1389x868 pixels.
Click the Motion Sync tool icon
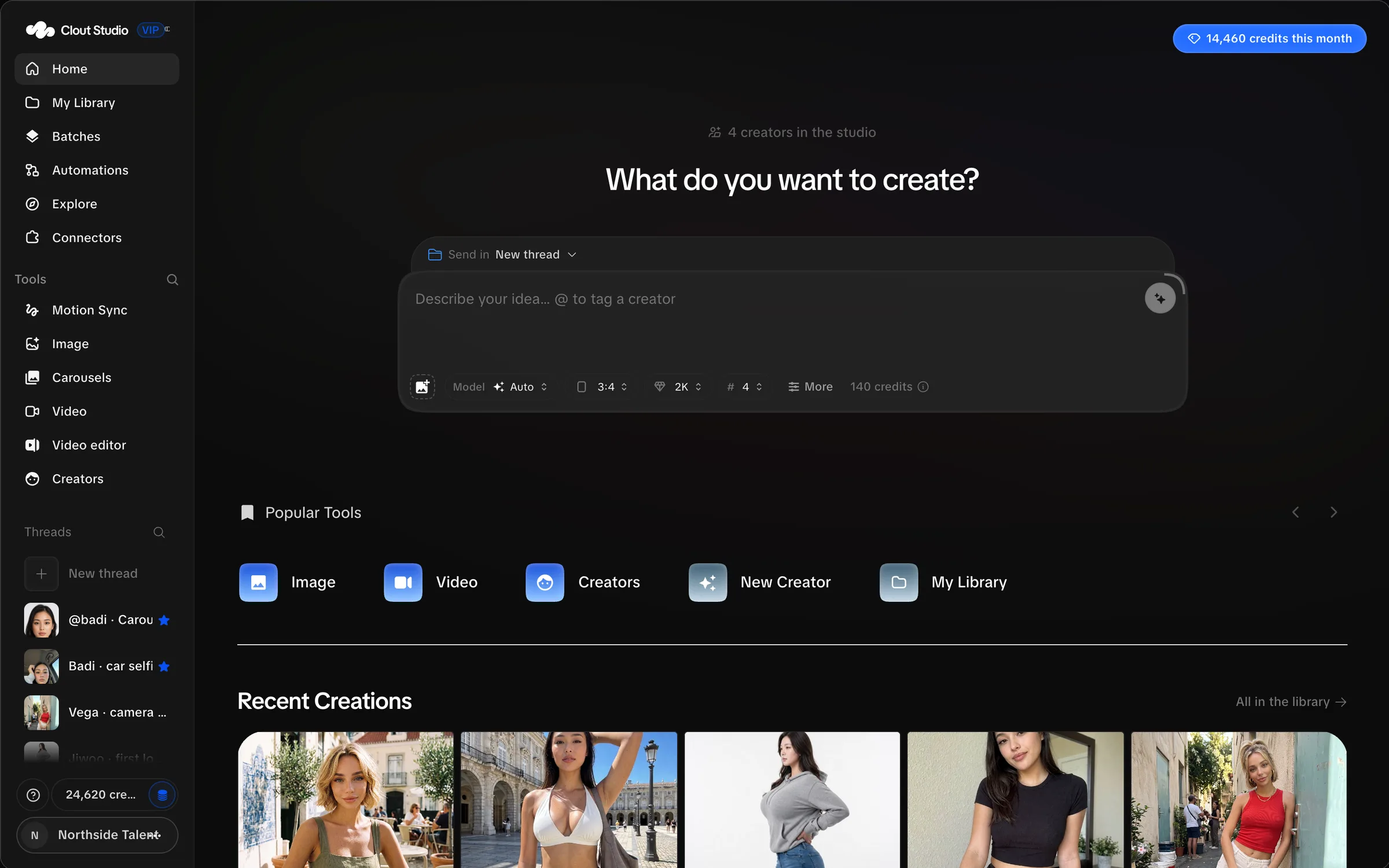point(32,310)
